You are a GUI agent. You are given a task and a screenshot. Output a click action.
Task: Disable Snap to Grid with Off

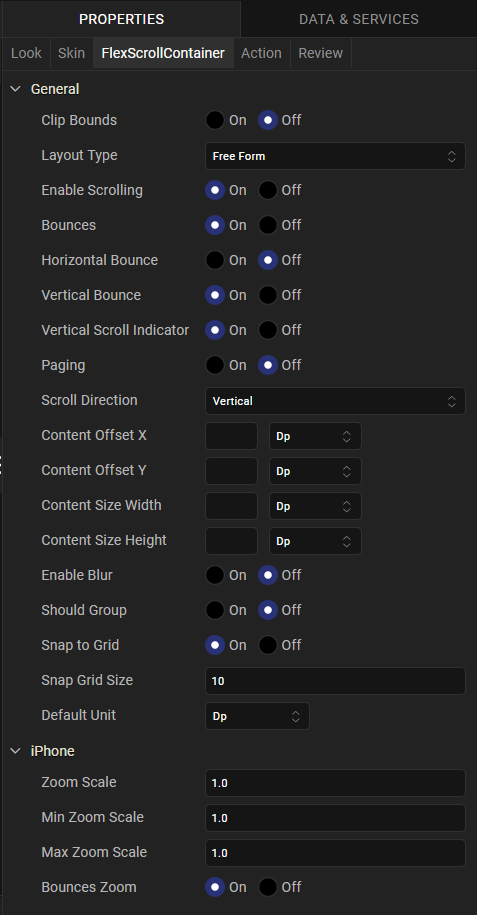[268, 645]
